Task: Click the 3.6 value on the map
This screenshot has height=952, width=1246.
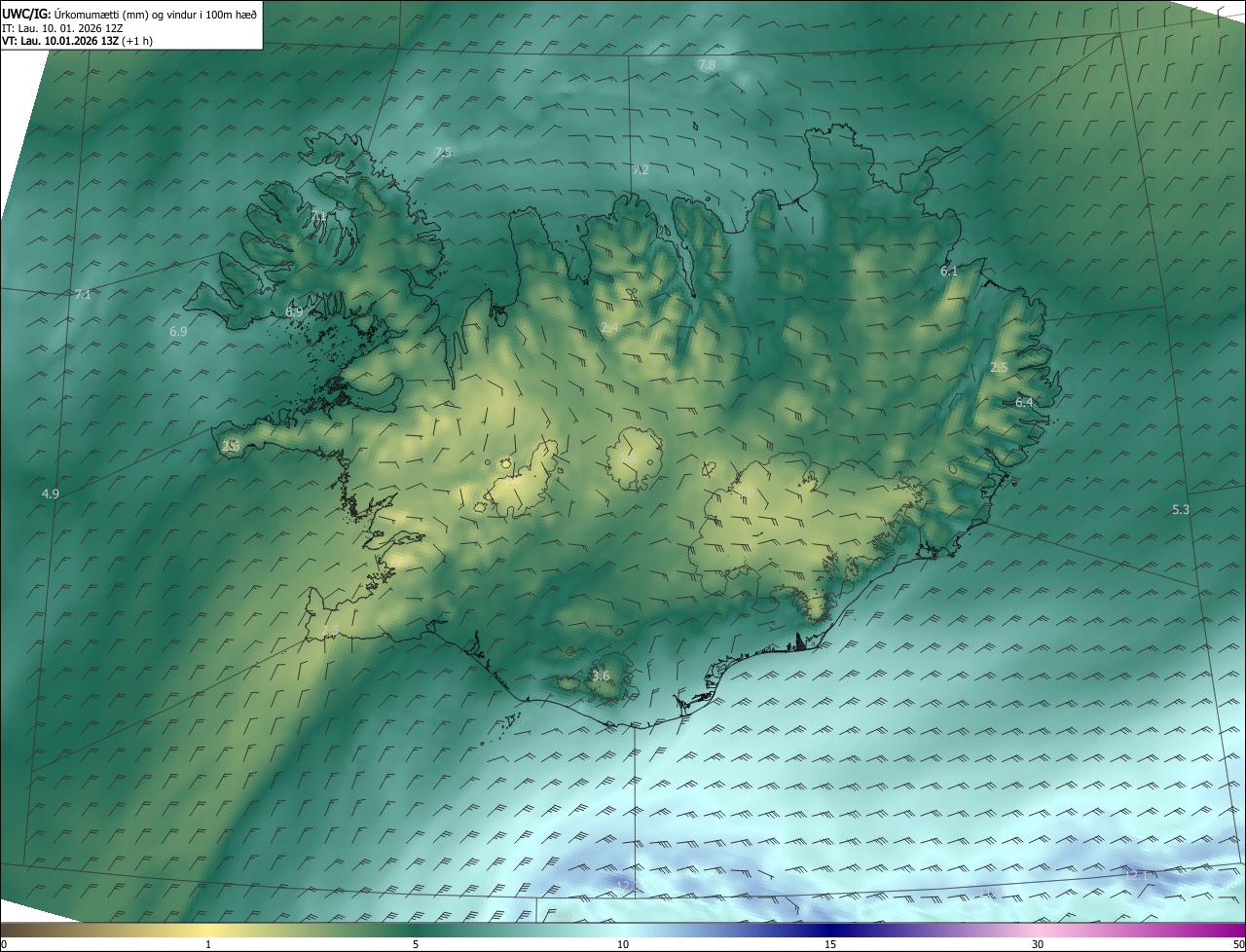Action: click(601, 677)
